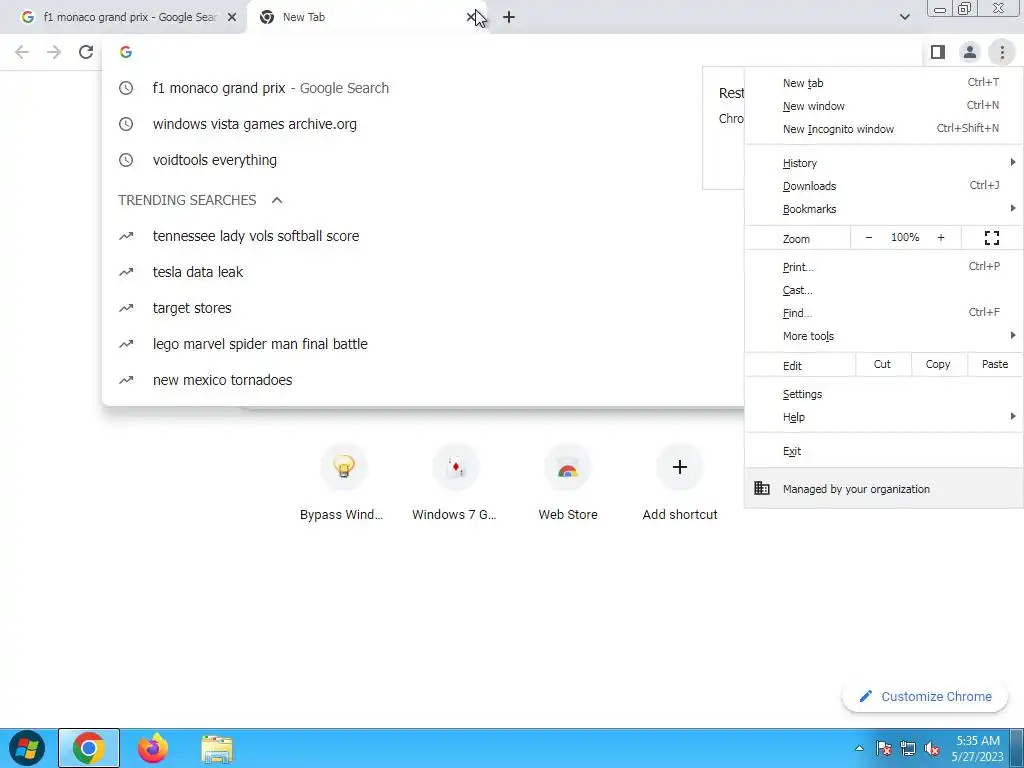
Task: Open the profile avatar icon
Action: 970,52
